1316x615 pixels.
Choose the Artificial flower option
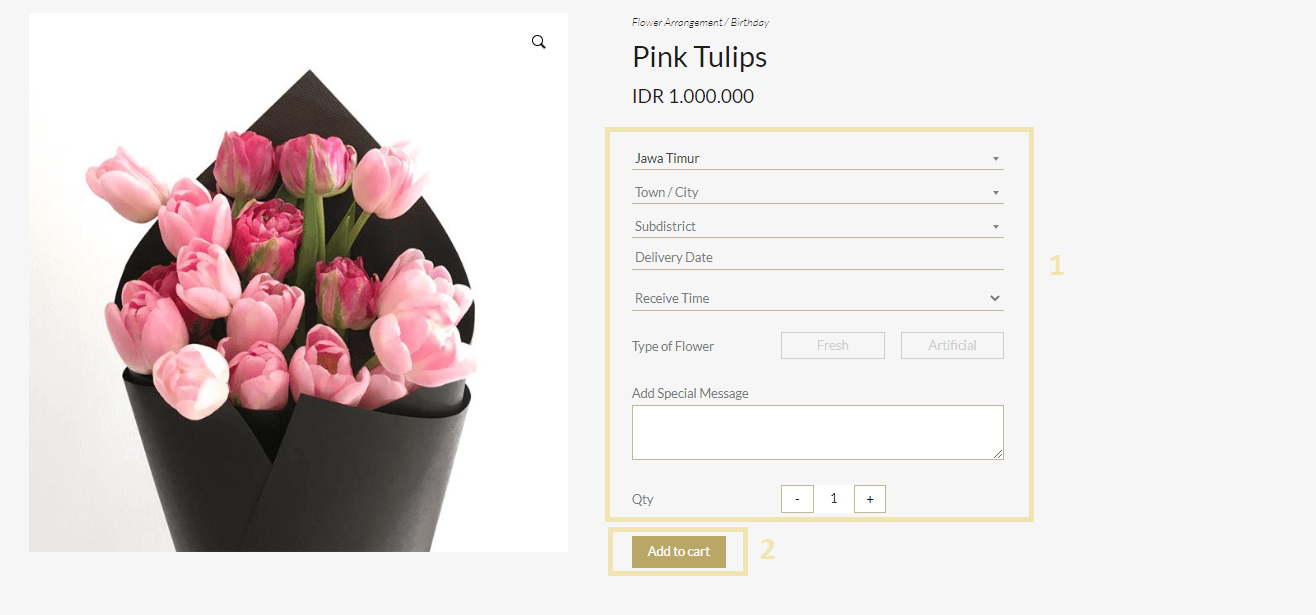pos(952,345)
